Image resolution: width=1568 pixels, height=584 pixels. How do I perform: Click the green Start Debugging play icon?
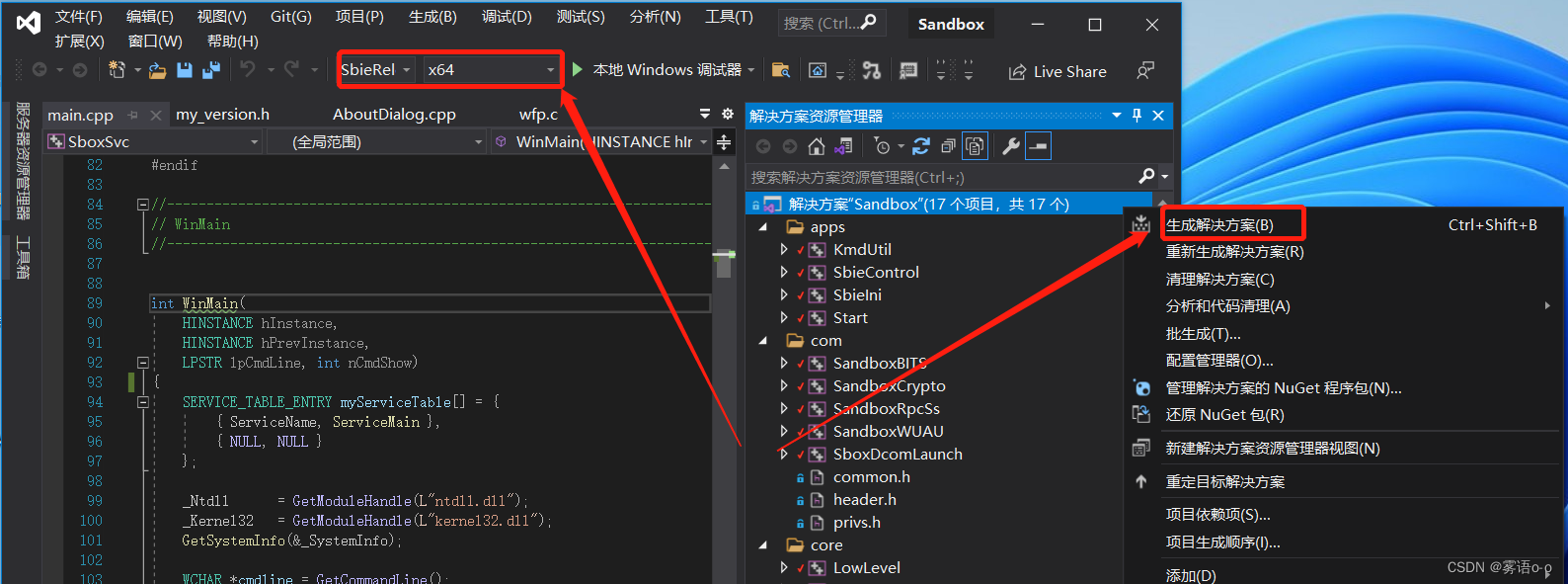578,69
